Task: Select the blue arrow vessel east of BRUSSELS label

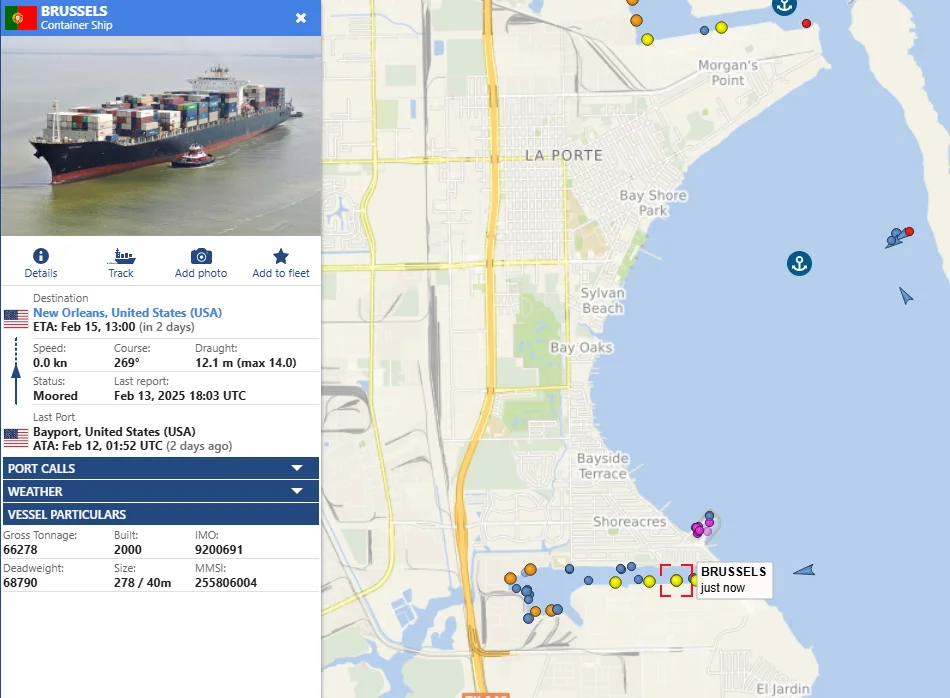Action: (804, 570)
